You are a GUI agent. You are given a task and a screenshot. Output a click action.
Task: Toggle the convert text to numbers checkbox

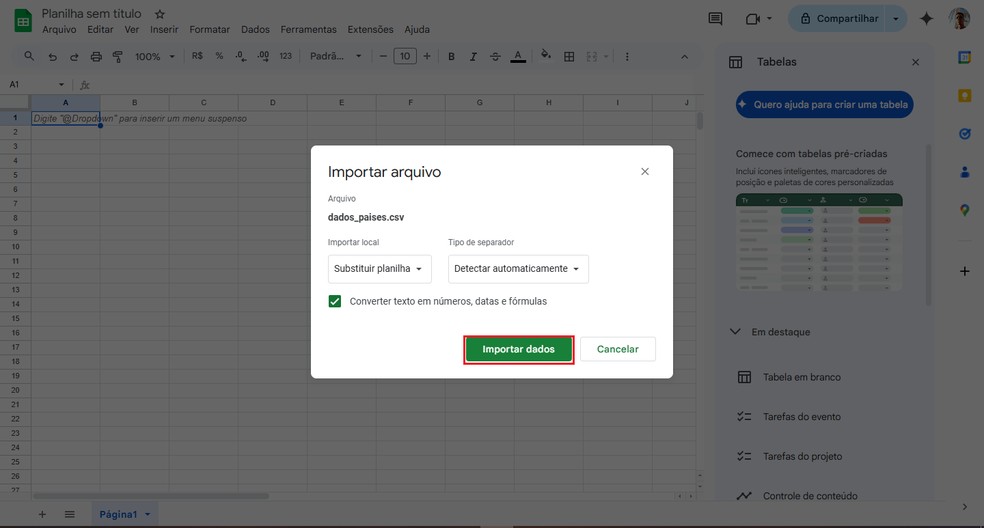pos(335,301)
